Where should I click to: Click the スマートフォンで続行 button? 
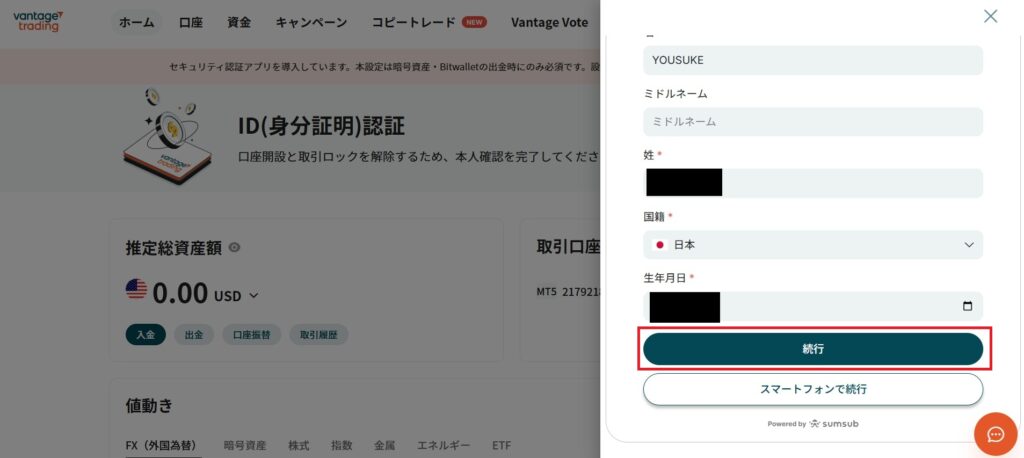tap(812, 389)
